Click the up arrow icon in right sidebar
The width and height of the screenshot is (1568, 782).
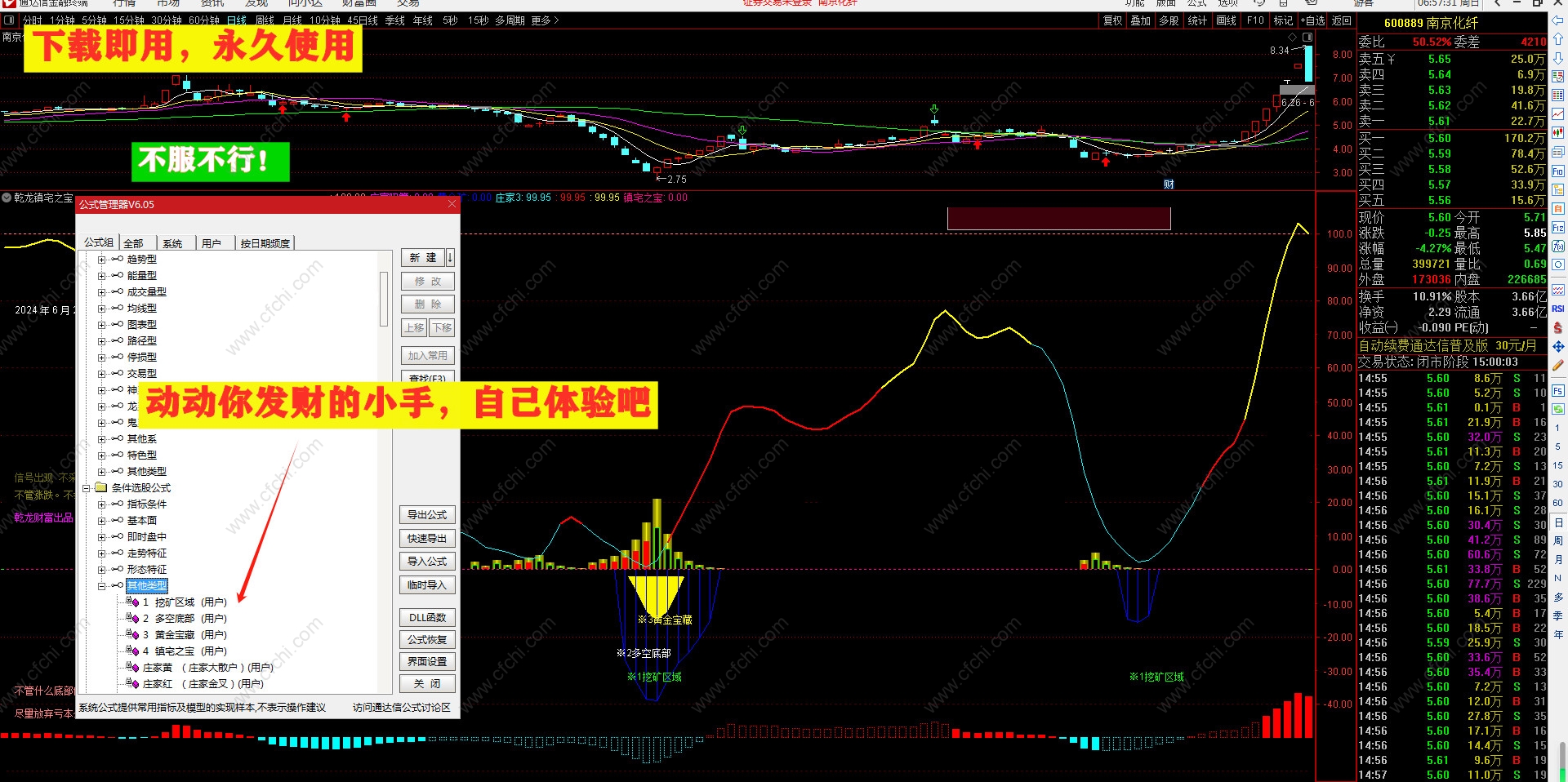click(1558, 39)
